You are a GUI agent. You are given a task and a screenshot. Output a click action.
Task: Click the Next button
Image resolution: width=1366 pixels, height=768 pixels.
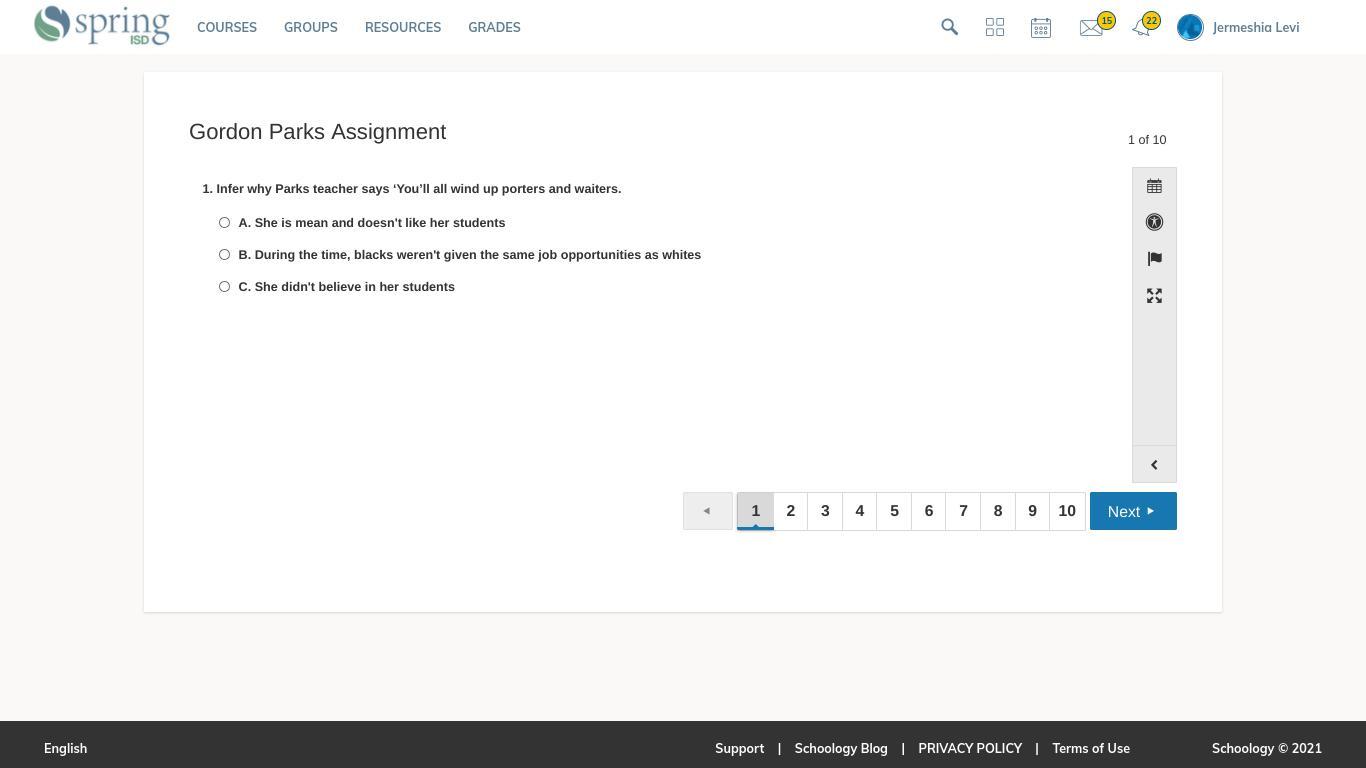click(1132, 511)
